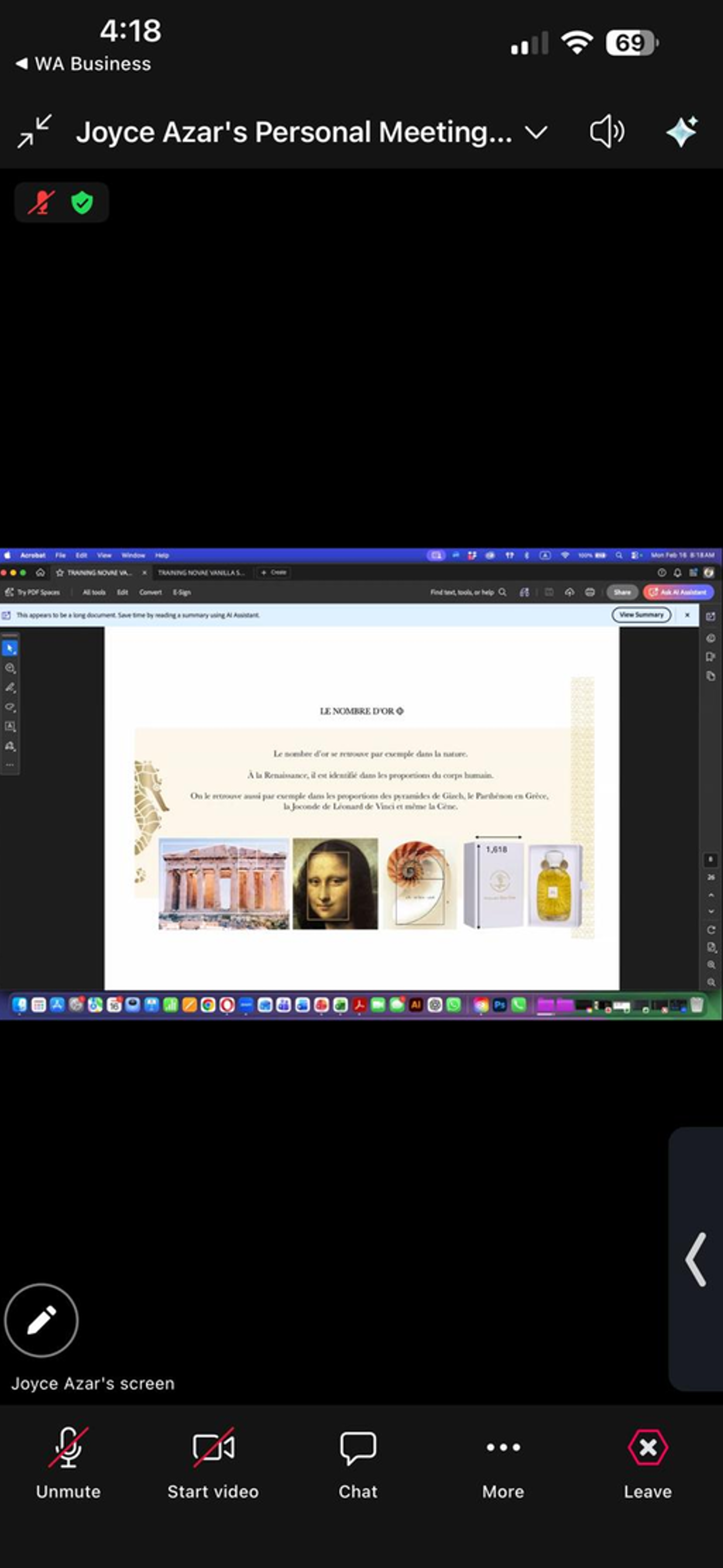Tap the minimize meeting arrows icon
The height and width of the screenshot is (1568, 723).
point(35,132)
